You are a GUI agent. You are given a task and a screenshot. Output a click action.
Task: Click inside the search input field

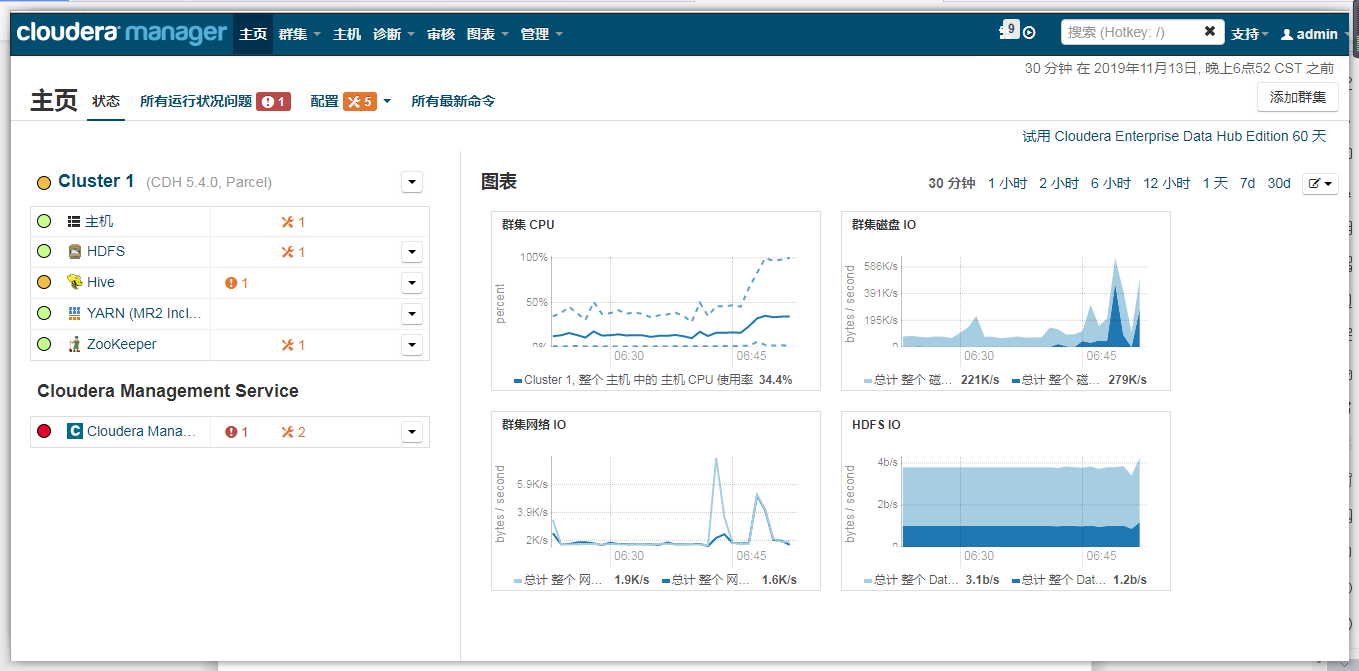click(x=1130, y=31)
